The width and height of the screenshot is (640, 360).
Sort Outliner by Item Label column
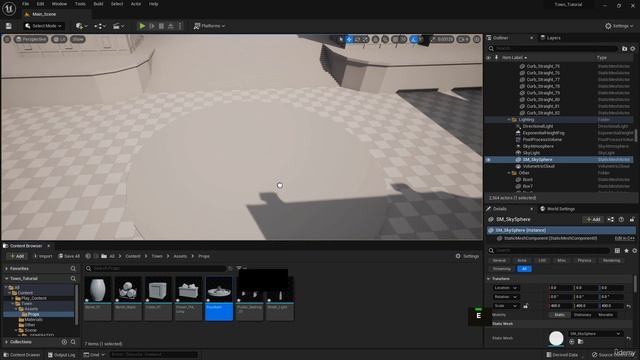(514, 58)
